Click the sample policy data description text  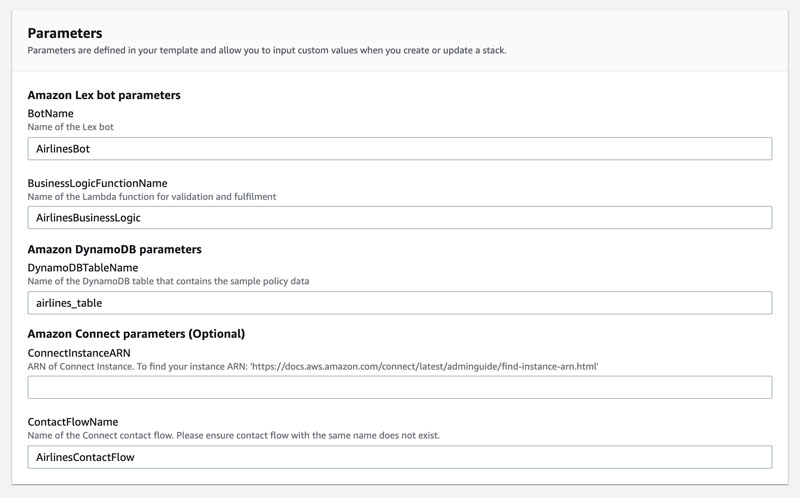point(168,281)
